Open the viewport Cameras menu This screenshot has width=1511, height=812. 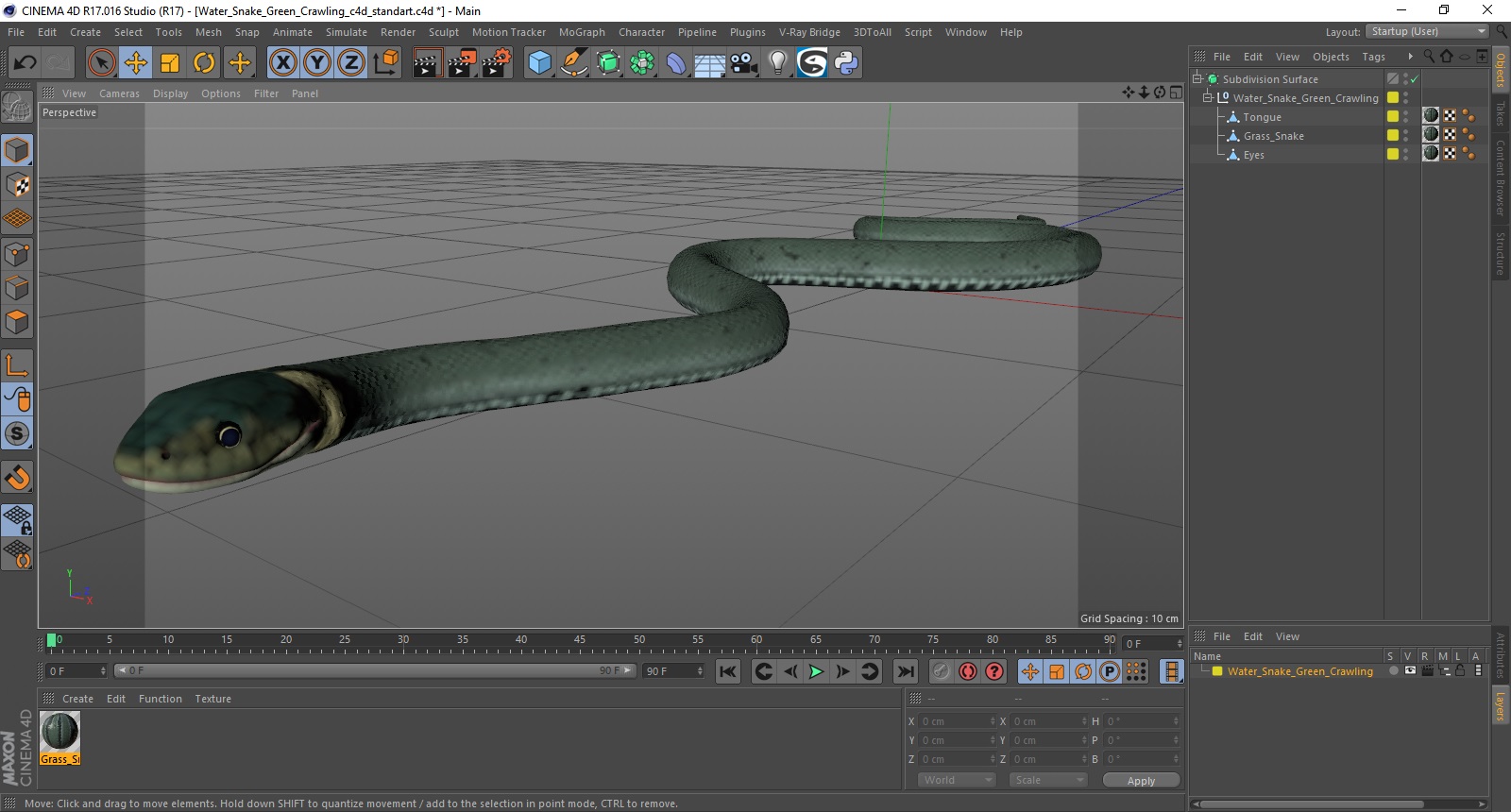[x=119, y=93]
